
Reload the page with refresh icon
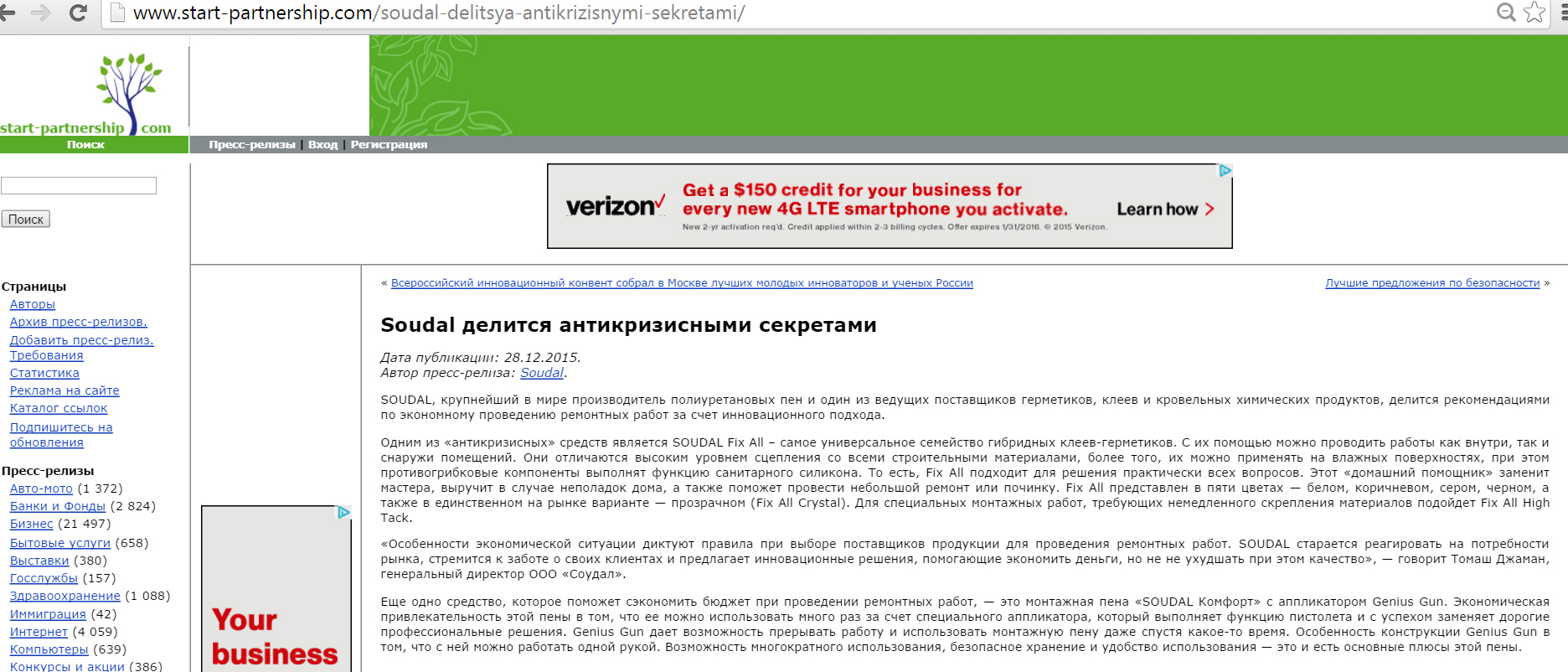pos(78,13)
